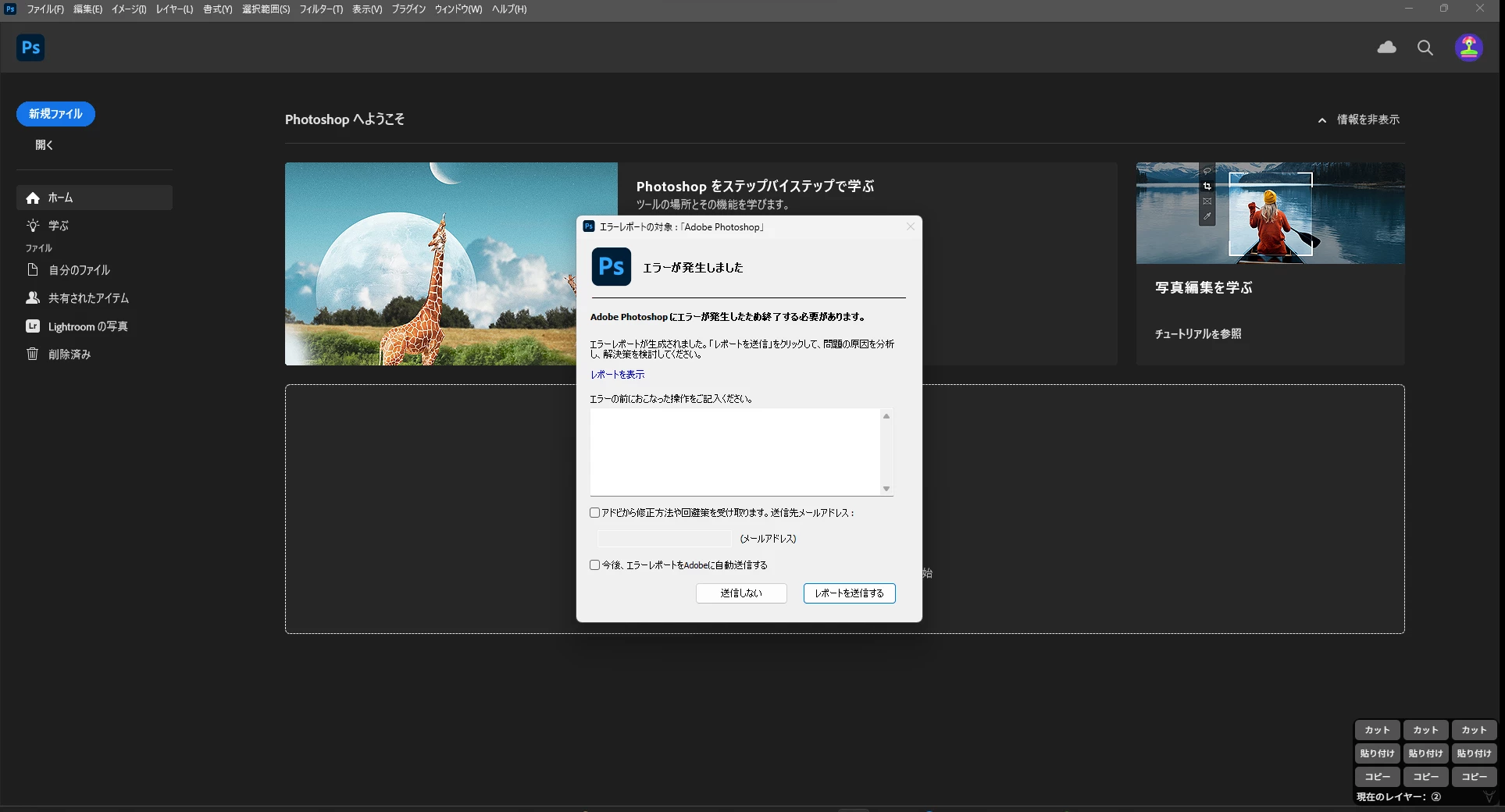Image resolution: width=1505 pixels, height=812 pixels.
Task: Open the 書式(Y) menu
Action: click(218, 9)
